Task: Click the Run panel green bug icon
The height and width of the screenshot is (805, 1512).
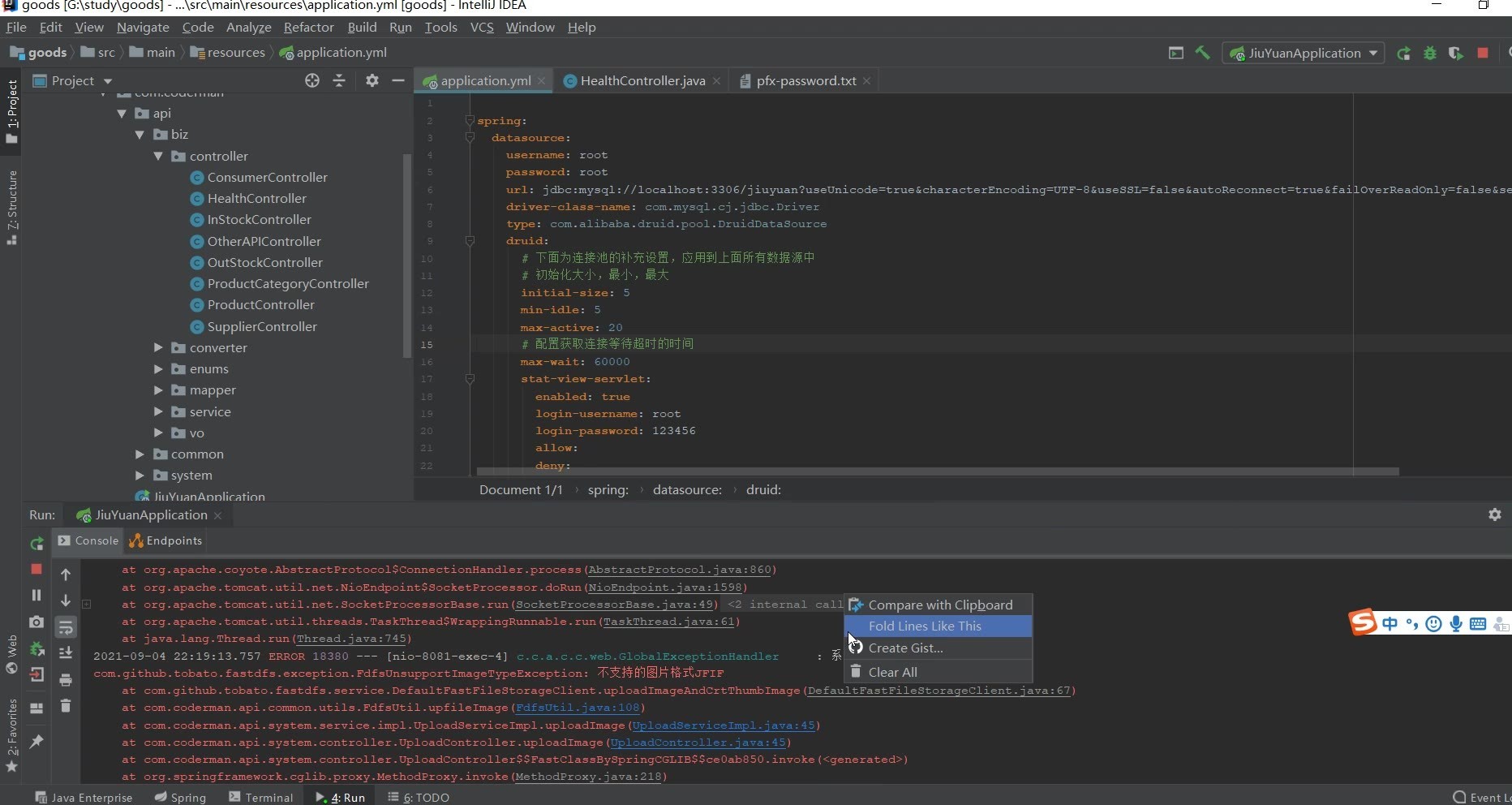Action: [x=37, y=648]
